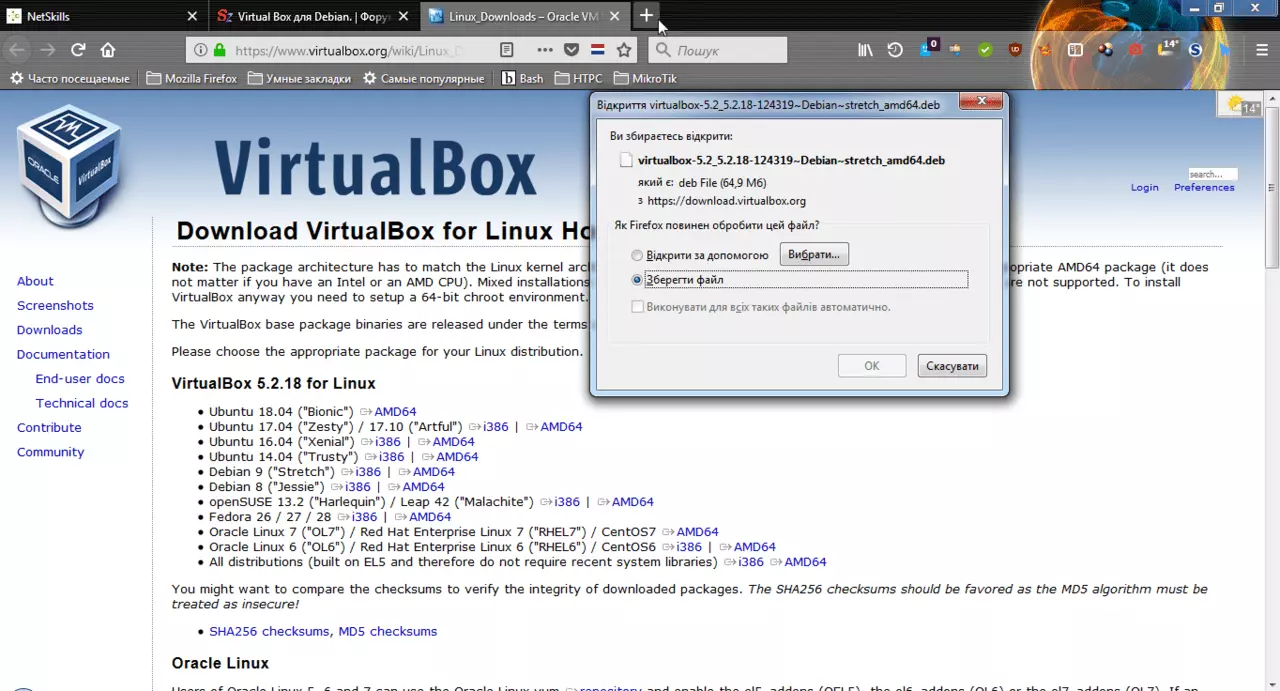Open page actions three-dot menu
This screenshot has width=1280, height=691.
(544, 50)
